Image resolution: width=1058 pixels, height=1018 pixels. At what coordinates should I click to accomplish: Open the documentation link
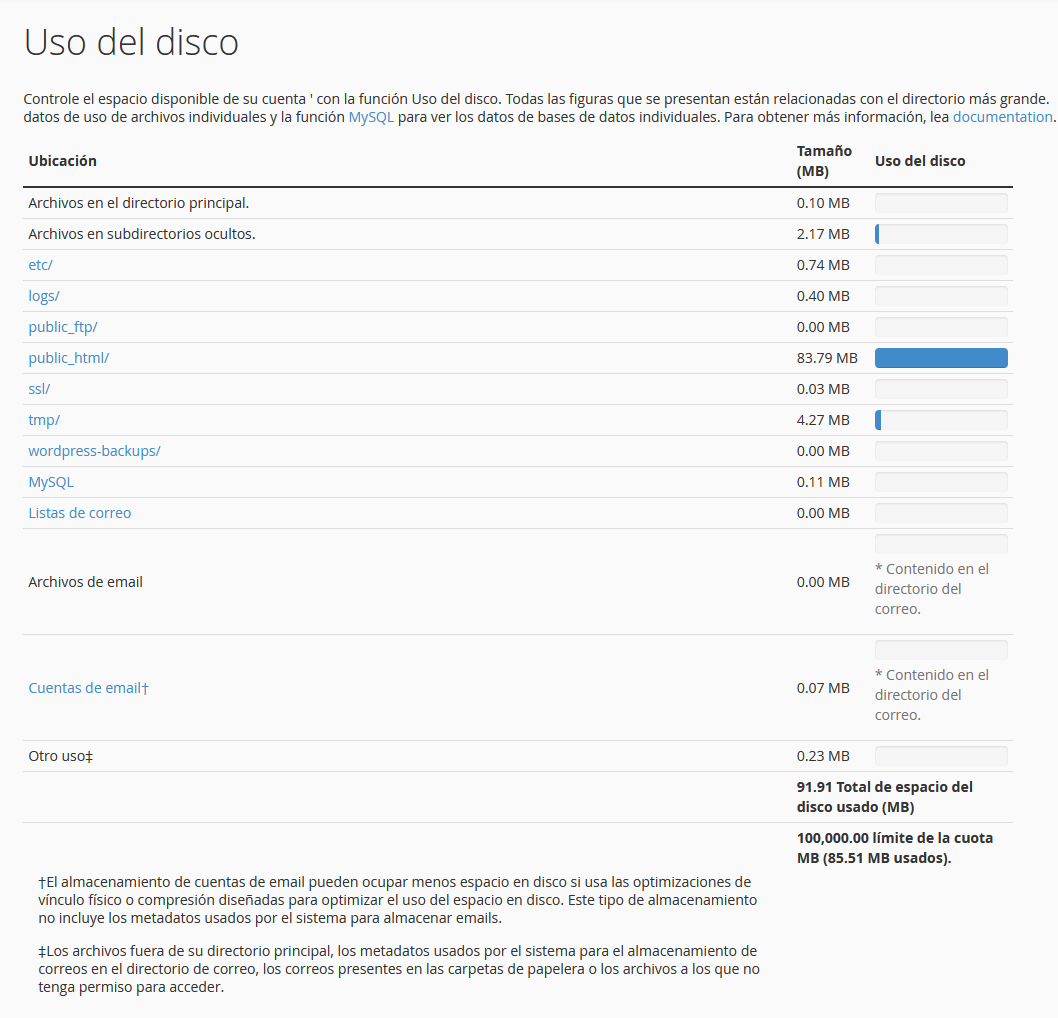point(1002,117)
